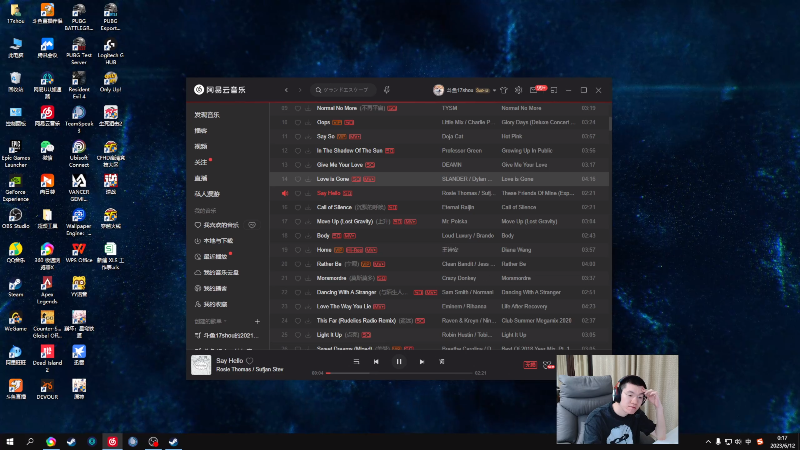Viewport: 800px width, 450px height.
Task: Open the settings gear icon in title bar
Action: tap(518, 90)
